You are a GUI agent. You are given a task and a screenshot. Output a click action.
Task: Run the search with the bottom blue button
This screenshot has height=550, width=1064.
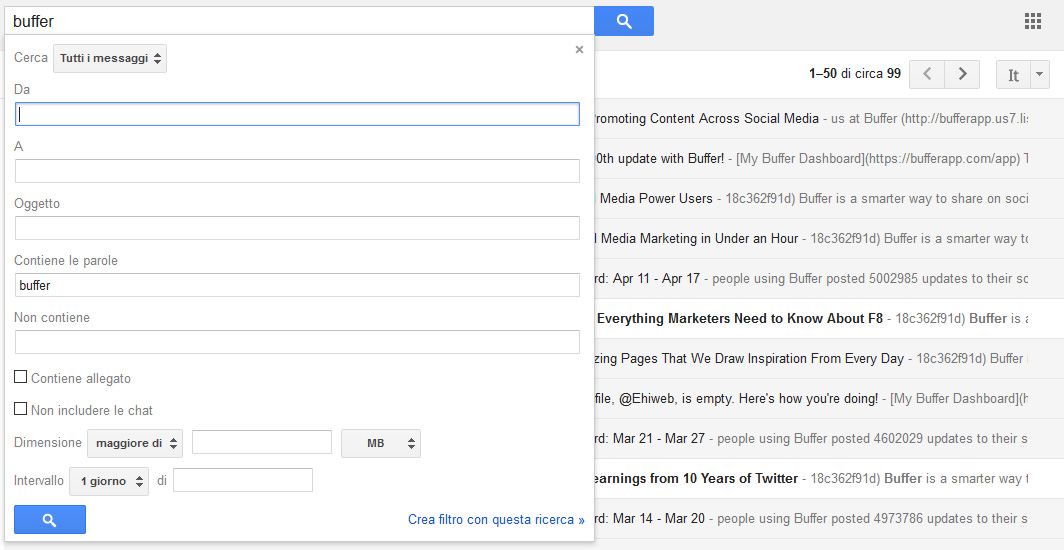[50, 519]
